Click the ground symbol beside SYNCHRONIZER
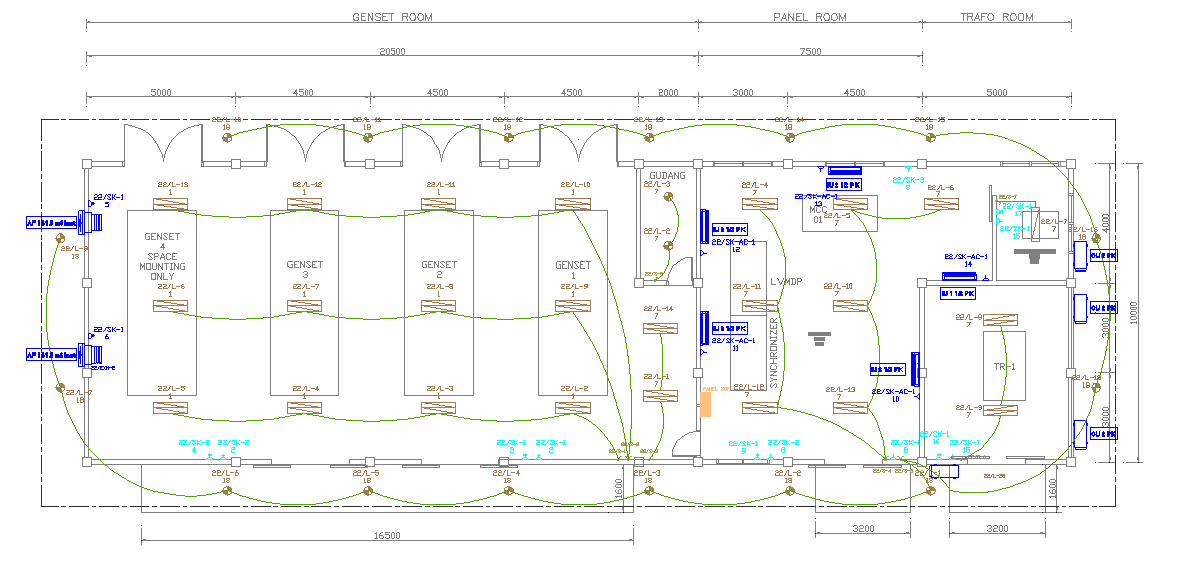This screenshot has height=571, width=1179. [x=820, y=339]
